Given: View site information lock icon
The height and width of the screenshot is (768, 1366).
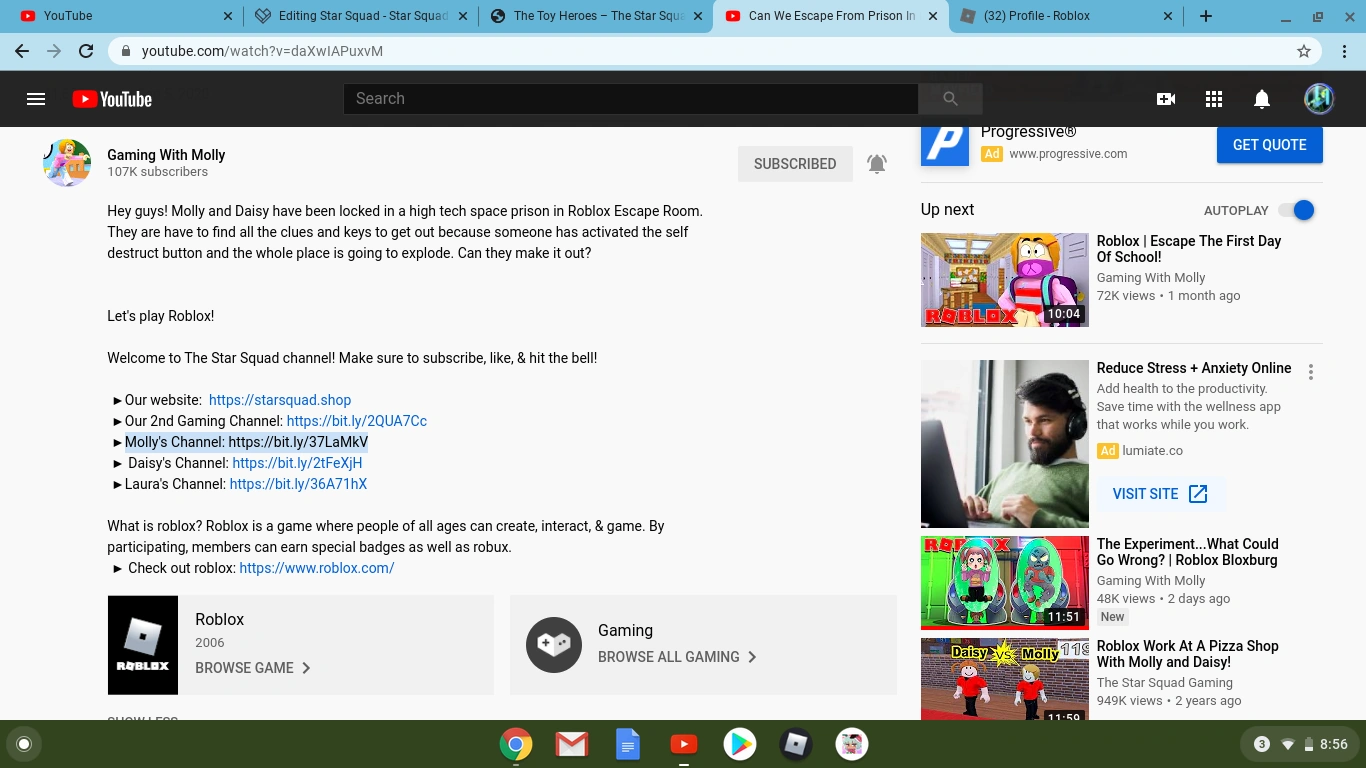Looking at the screenshot, I should point(125,51).
